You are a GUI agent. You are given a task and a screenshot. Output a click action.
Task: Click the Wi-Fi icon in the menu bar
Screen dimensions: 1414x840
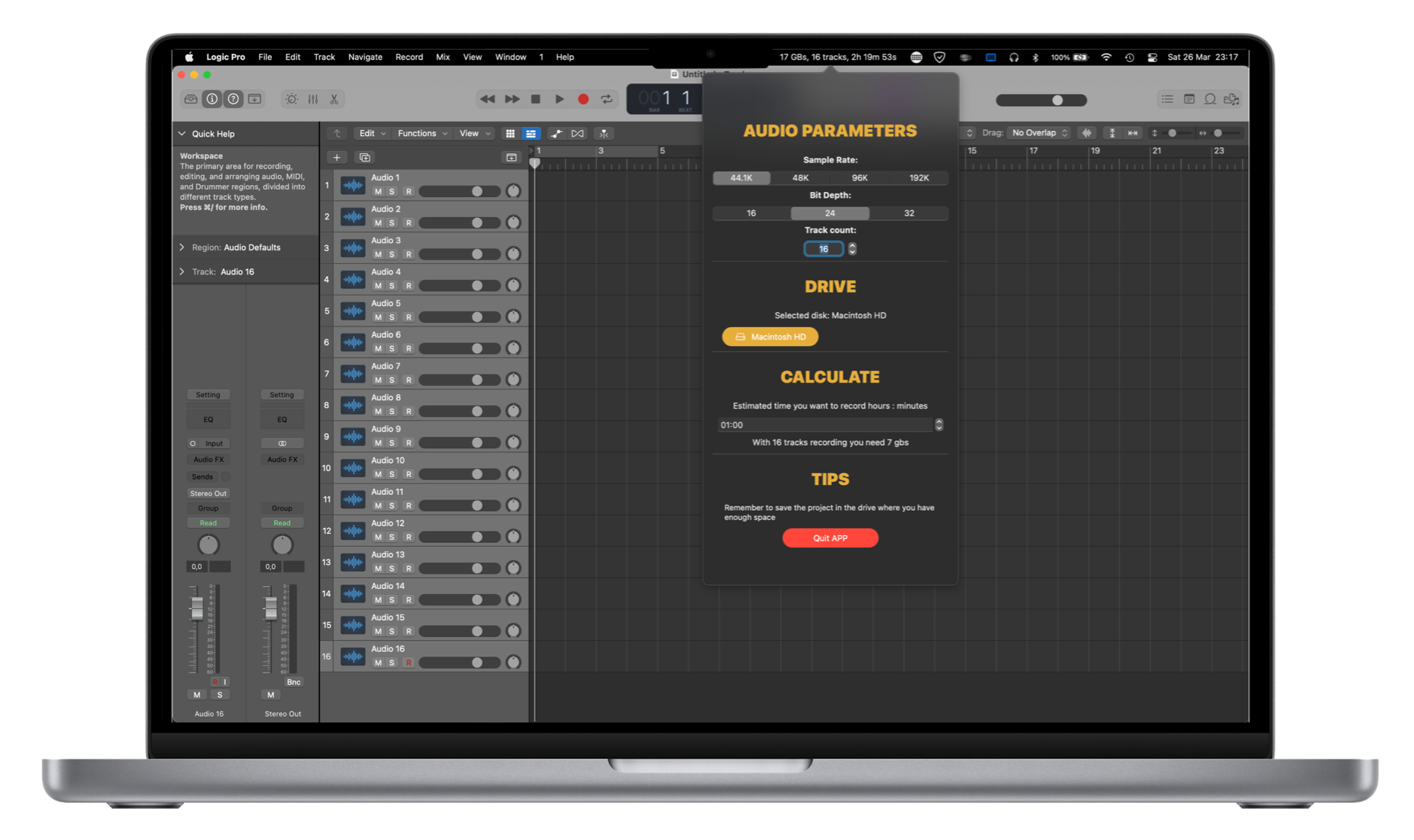pyautogui.click(x=1106, y=58)
